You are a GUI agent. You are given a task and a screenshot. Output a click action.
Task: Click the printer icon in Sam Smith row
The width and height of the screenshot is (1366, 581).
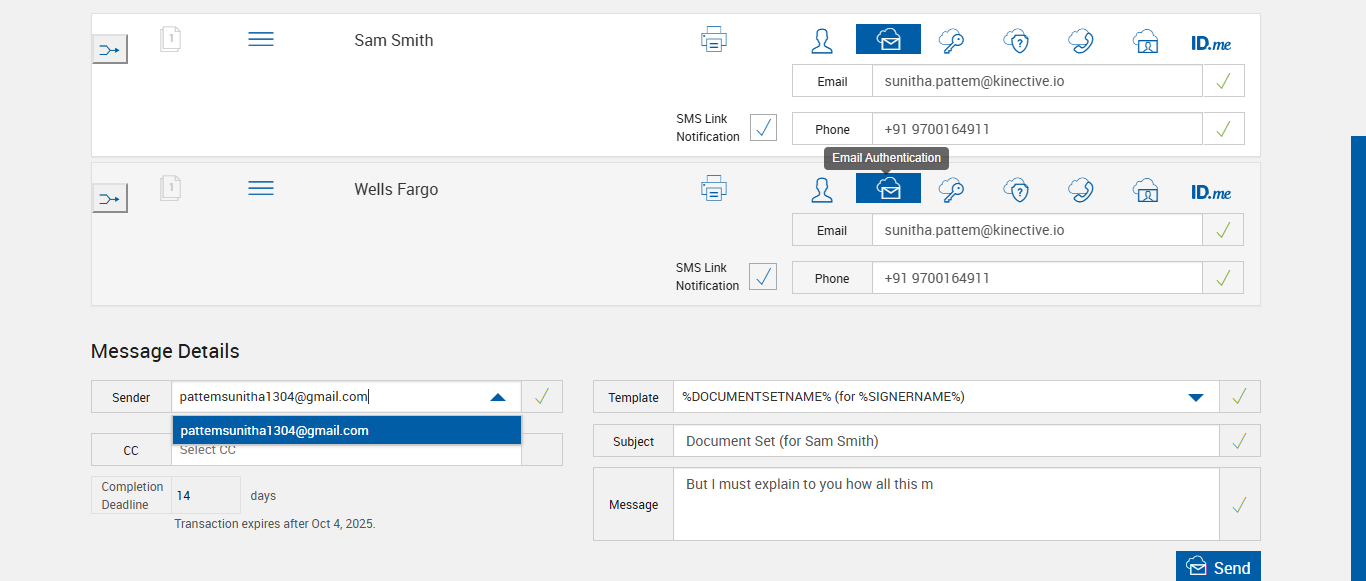(x=713, y=40)
